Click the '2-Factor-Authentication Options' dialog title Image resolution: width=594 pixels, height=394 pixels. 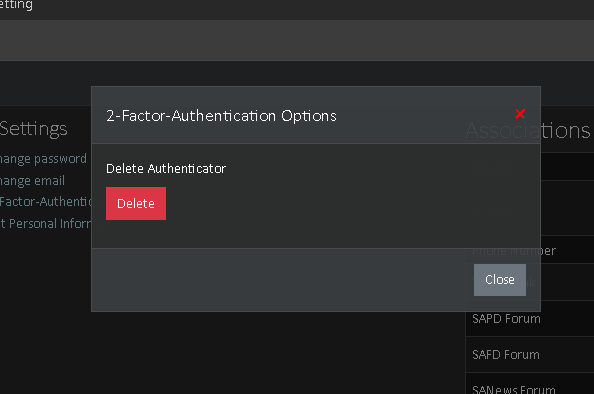pos(221,116)
